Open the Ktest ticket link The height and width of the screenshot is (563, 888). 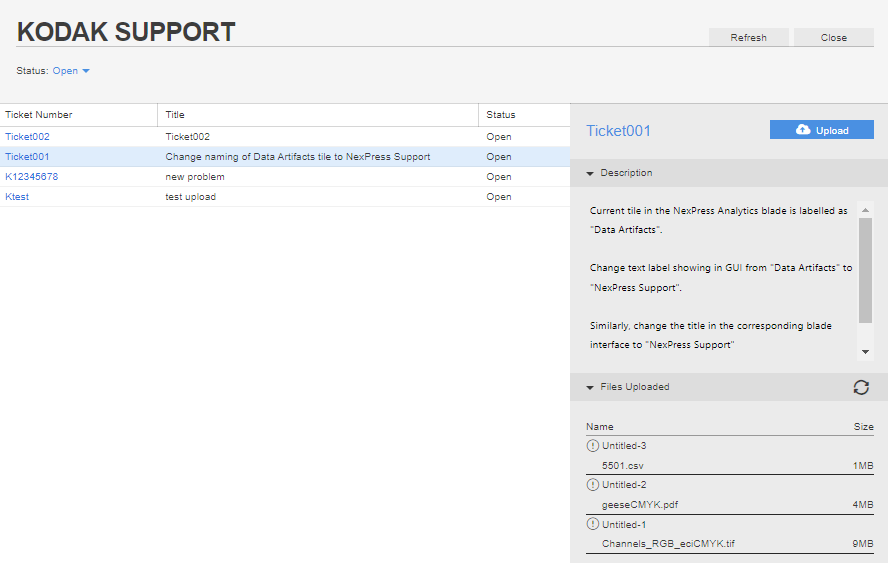(17, 197)
